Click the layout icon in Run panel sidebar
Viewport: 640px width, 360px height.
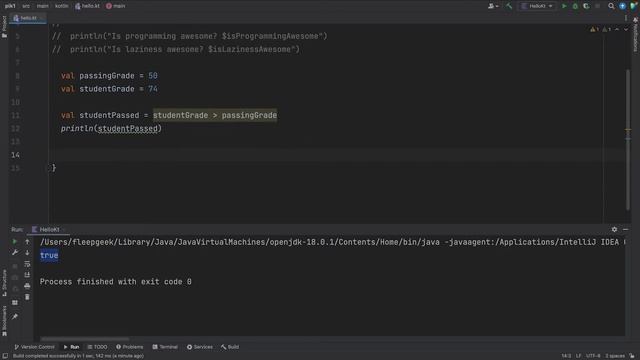pos(15,303)
